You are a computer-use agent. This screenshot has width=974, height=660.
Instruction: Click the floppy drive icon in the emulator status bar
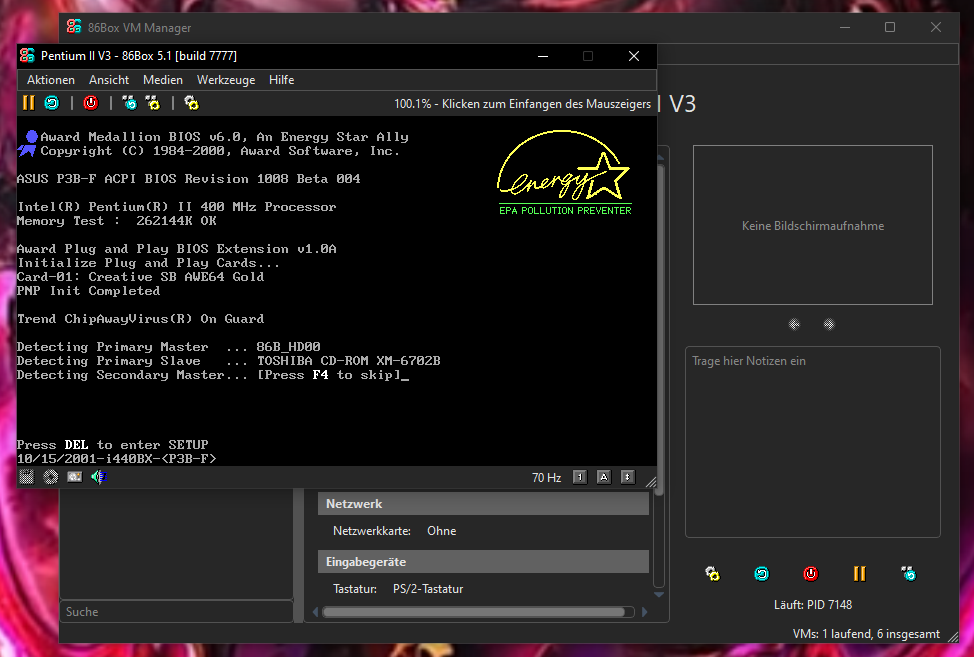(x=26, y=477)
